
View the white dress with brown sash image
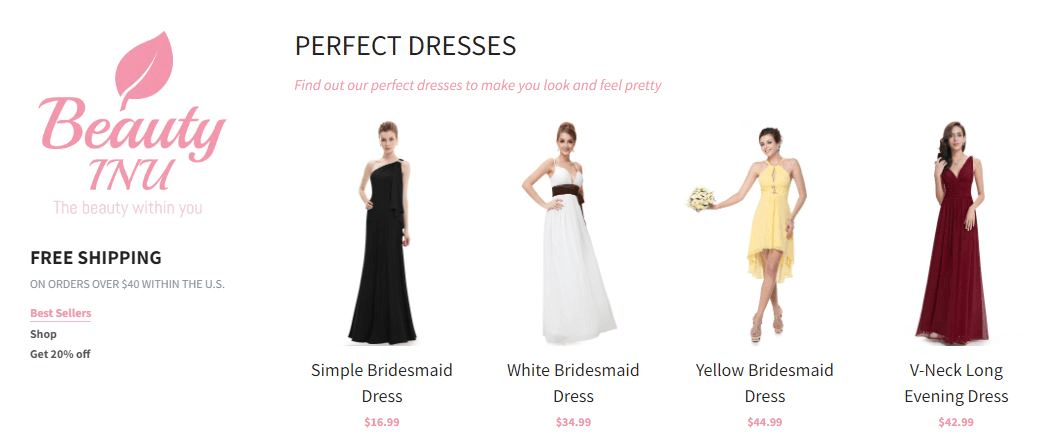click(x=570, y=232)
